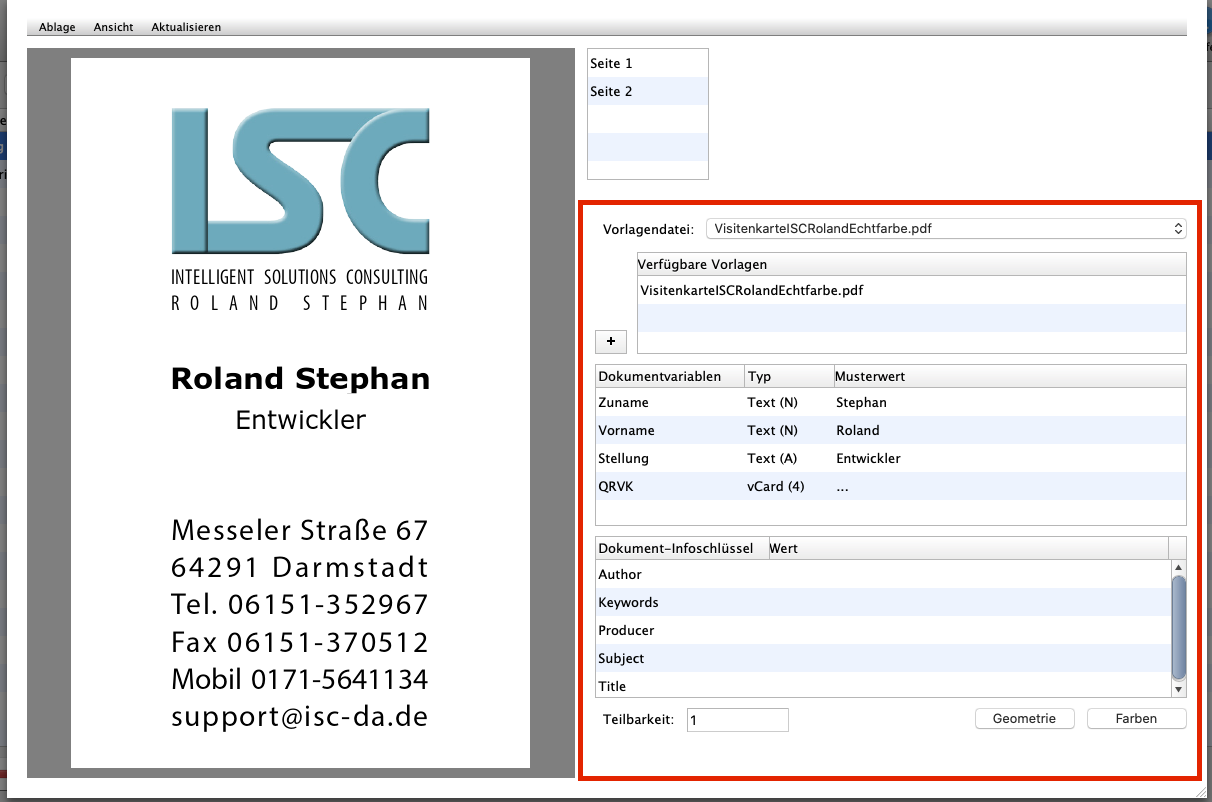Select the Keywords info key row
This screenshot has height=802, width=1212.
point(883,602)
